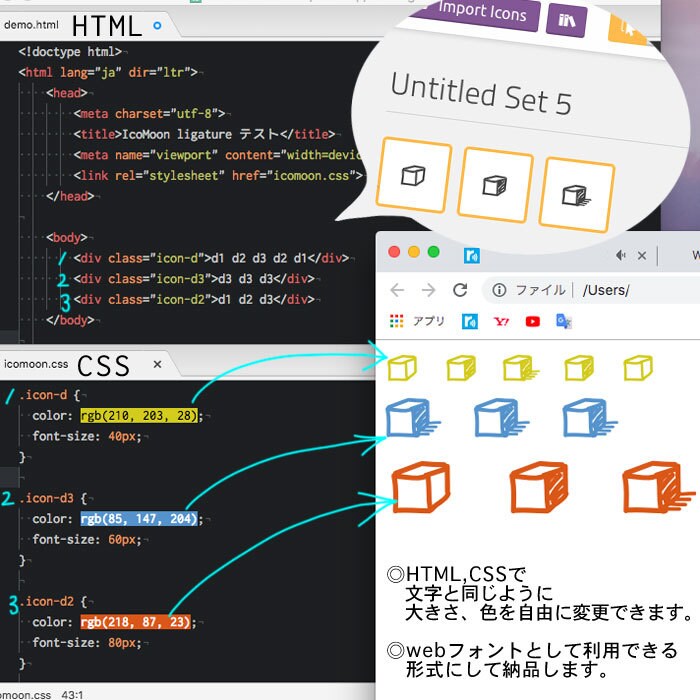Viewport: 700px width, 700px height.
Task: Click the first blue cube on the page
Action: coord(412,418)
